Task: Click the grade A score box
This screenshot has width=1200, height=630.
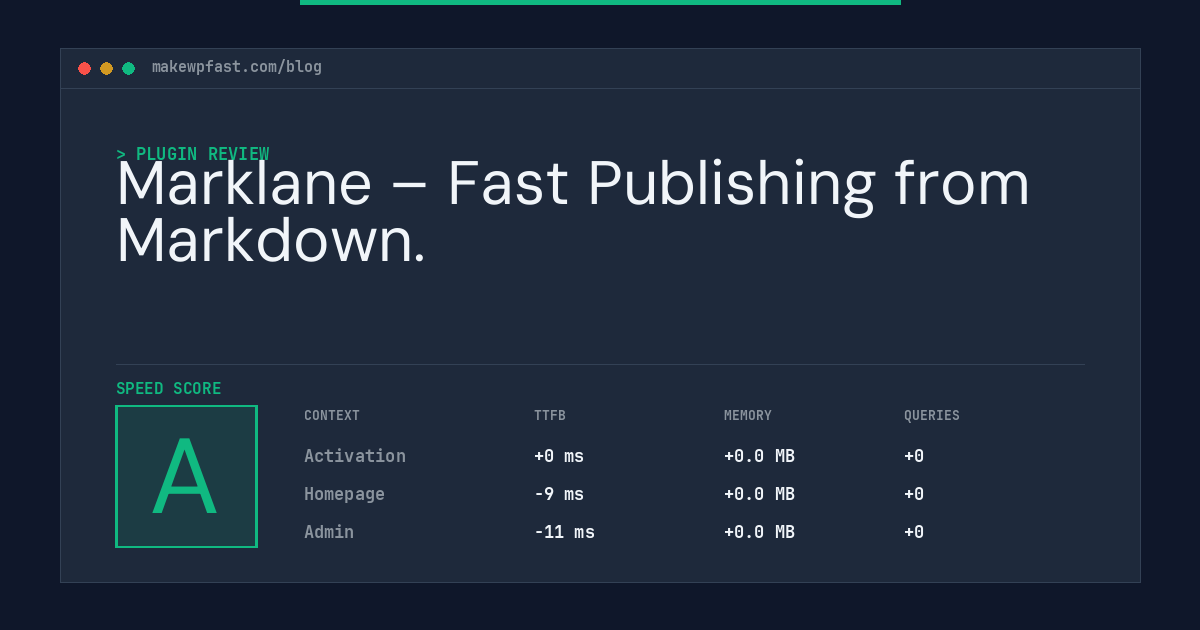Action: (x=187, y=476)
